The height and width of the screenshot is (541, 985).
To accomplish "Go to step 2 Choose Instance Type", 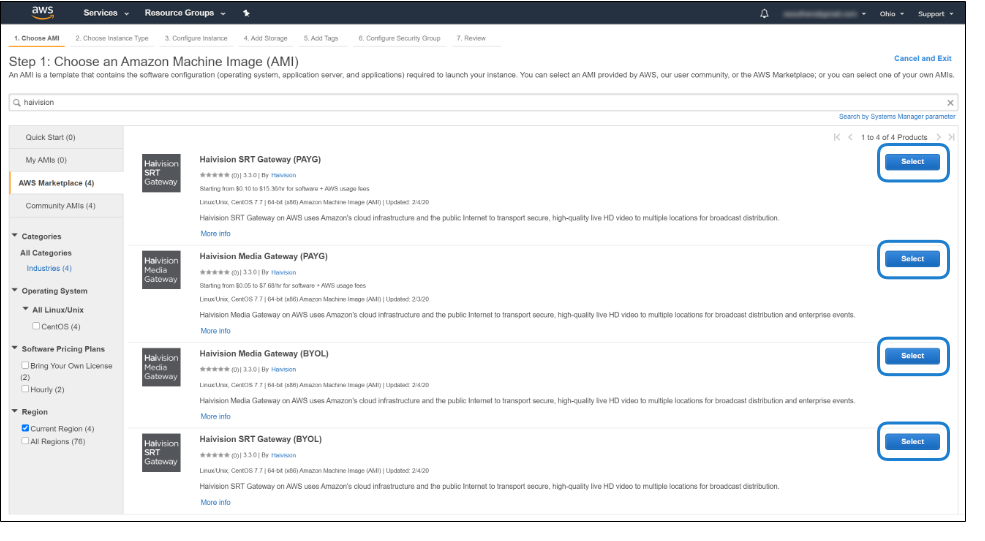I will click(112, 38).
